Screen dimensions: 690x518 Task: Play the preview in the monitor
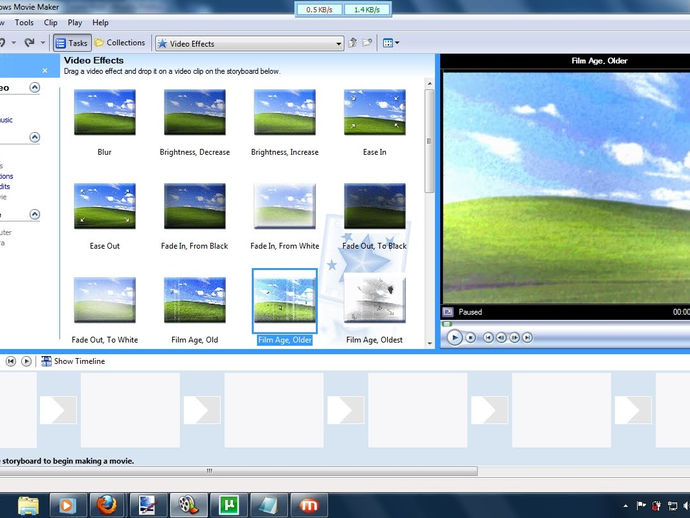tap(455, 338)
